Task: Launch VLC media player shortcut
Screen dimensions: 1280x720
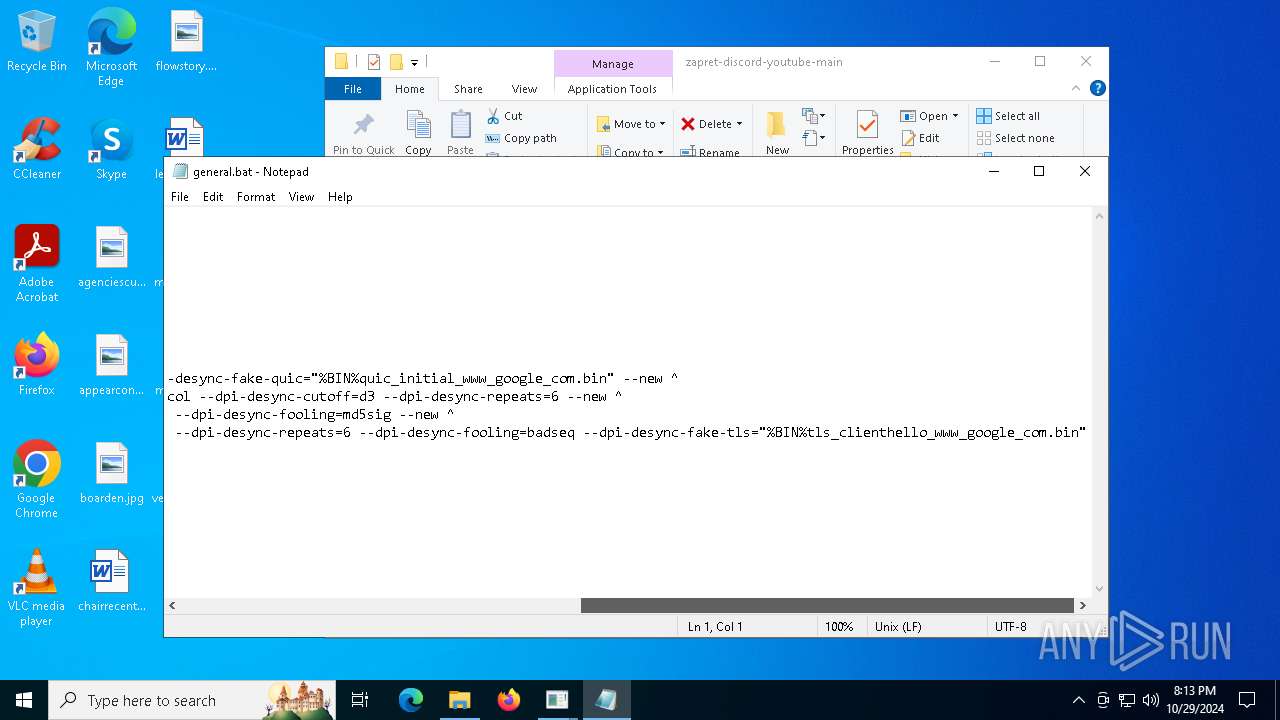Action: [37, 588]
